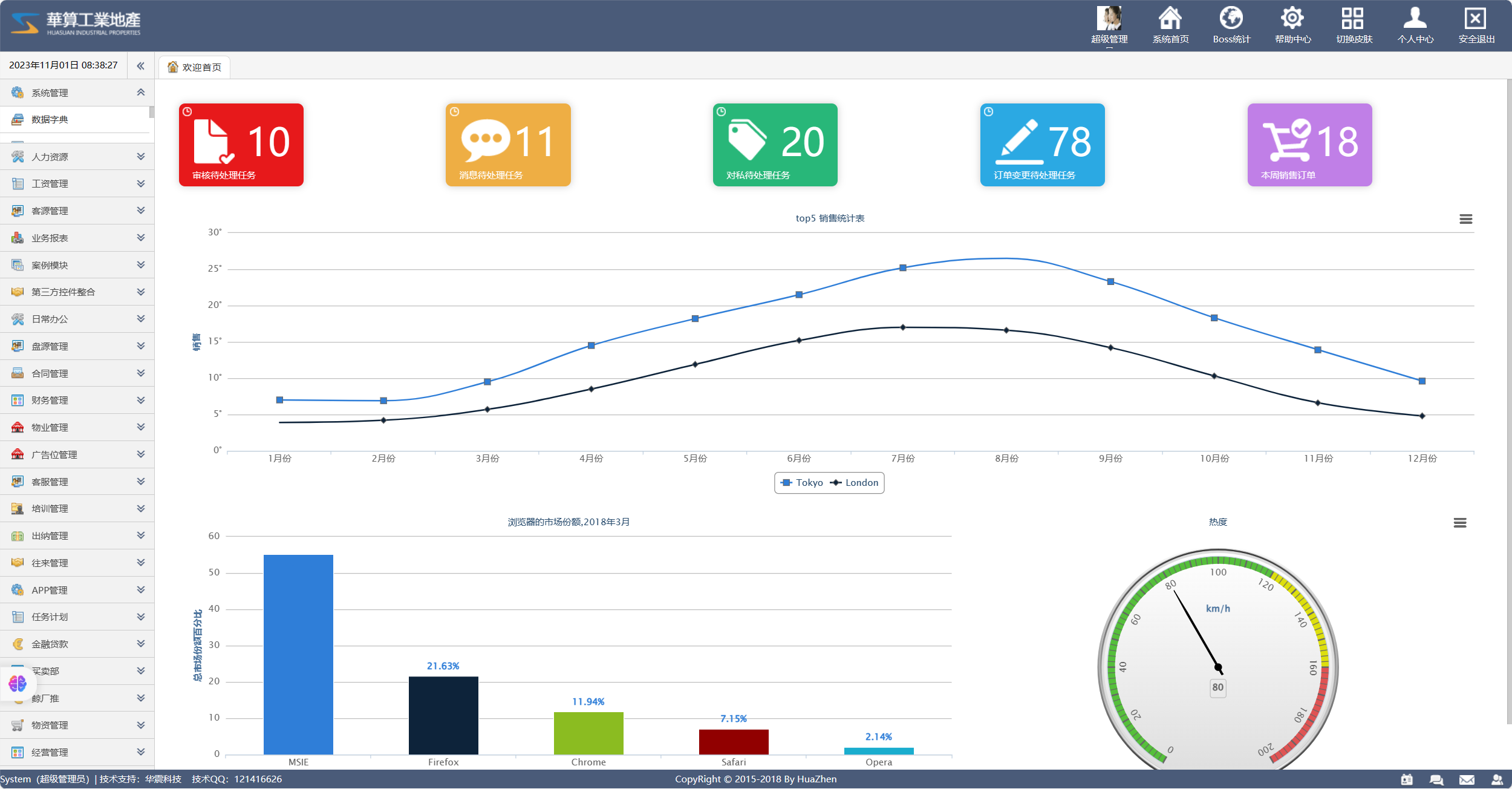This screenshot has width=1512, height=789.
Task: Click the MSIE blue bar
Action: coord(298,655)
